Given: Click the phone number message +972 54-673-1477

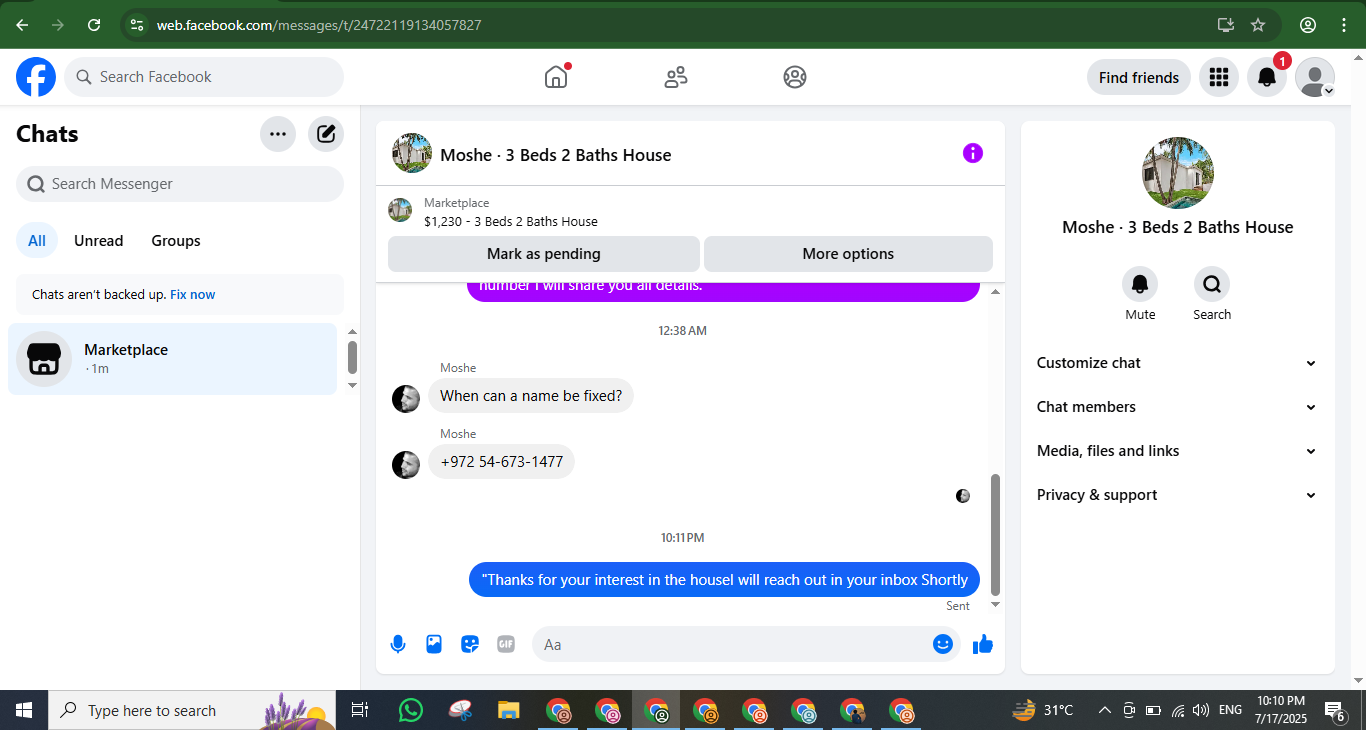Looking at the screenshot, I should 501,462.
